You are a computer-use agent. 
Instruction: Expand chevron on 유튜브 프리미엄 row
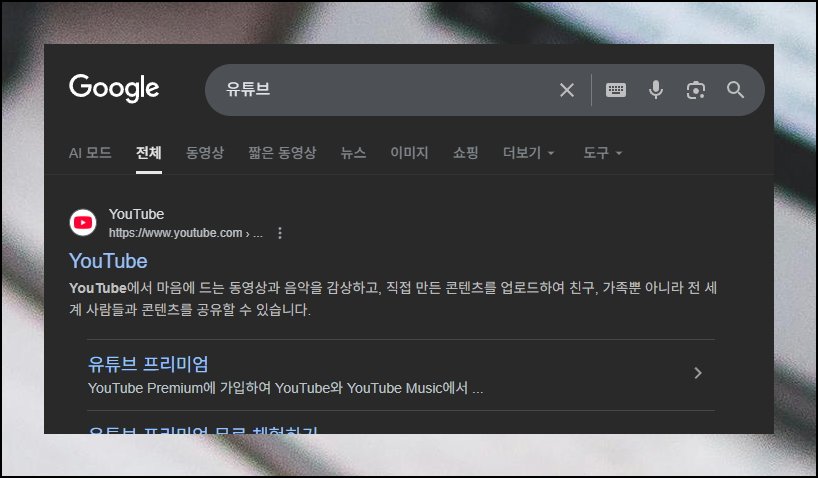(x=697, y=373)
